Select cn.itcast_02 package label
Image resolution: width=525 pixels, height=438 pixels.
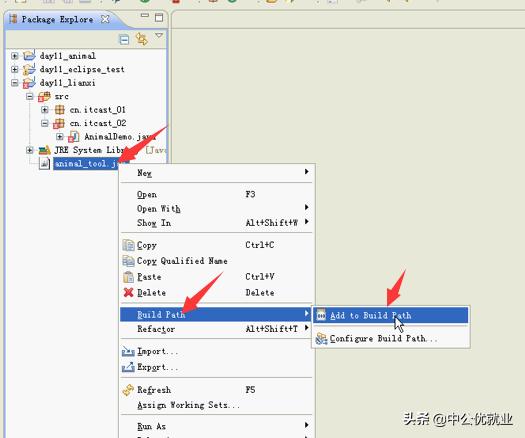click(98, 123)
